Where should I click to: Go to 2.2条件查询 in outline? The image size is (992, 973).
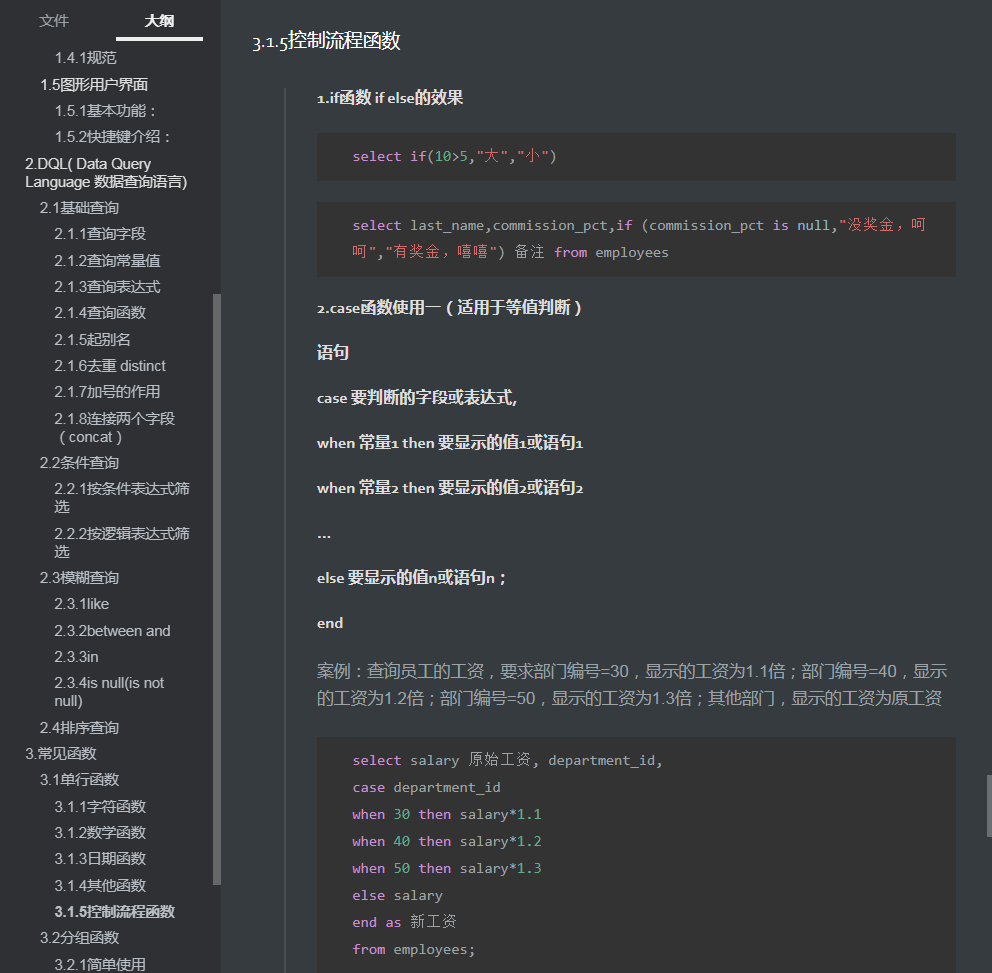click(79, 462)
